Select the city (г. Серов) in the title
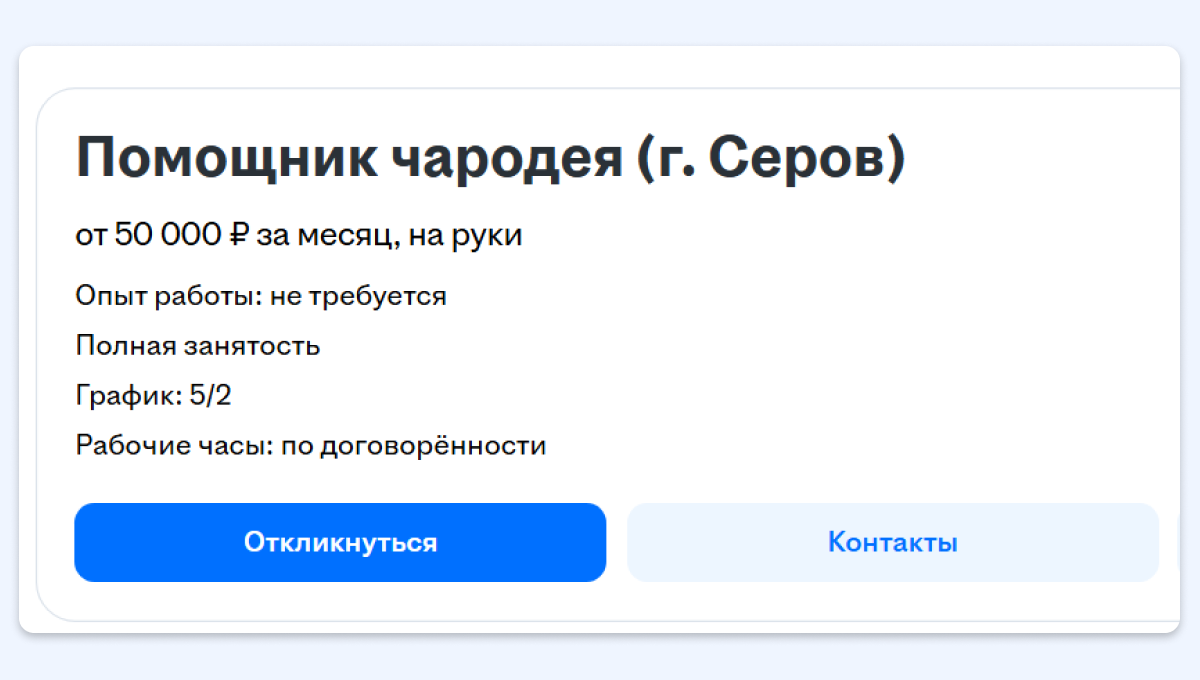The image size is (1200, 680). pos(771,158)
